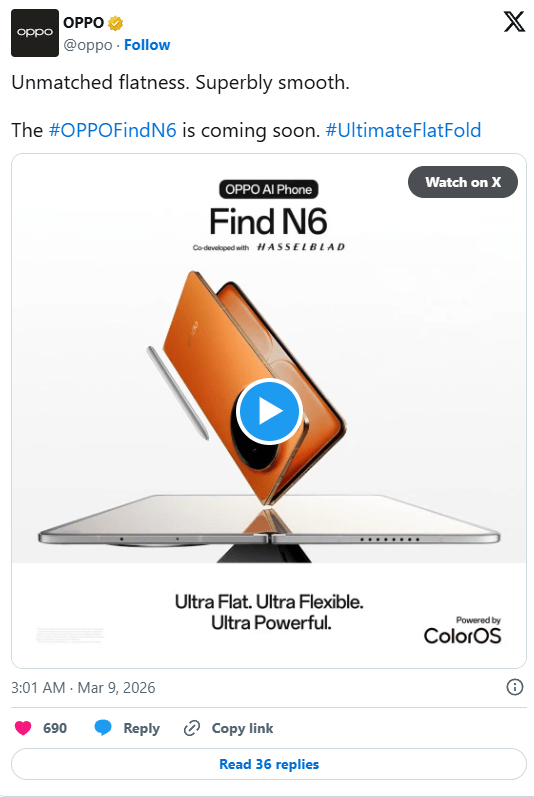Image resolution: width=534 pixels, height=797 pixels.
Task: Click the Find N6 video thumbnail title
Action: point(268,222)
